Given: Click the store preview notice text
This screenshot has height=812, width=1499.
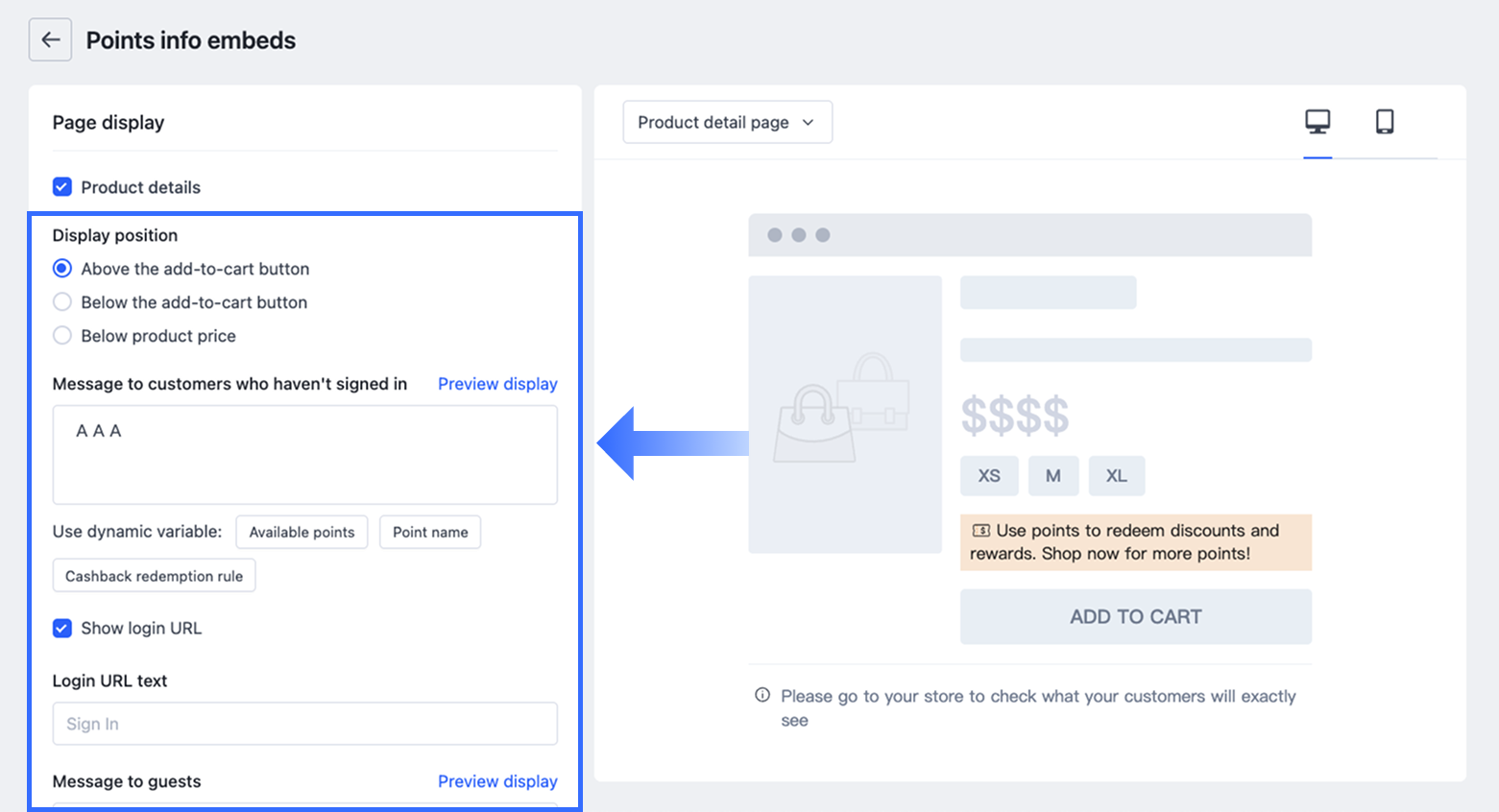Looking at the screenshot, I should pos(1038,707).
